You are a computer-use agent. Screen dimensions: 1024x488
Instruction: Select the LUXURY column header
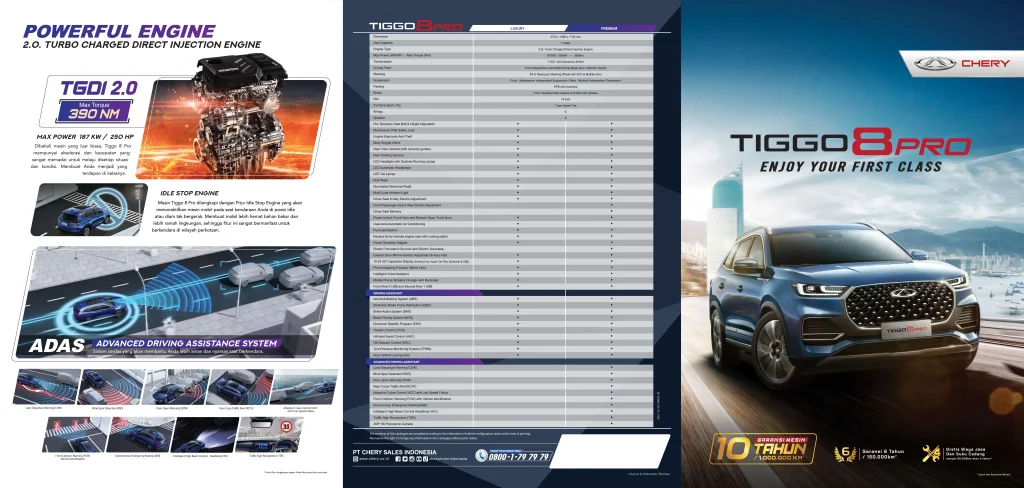pos(517,28)
